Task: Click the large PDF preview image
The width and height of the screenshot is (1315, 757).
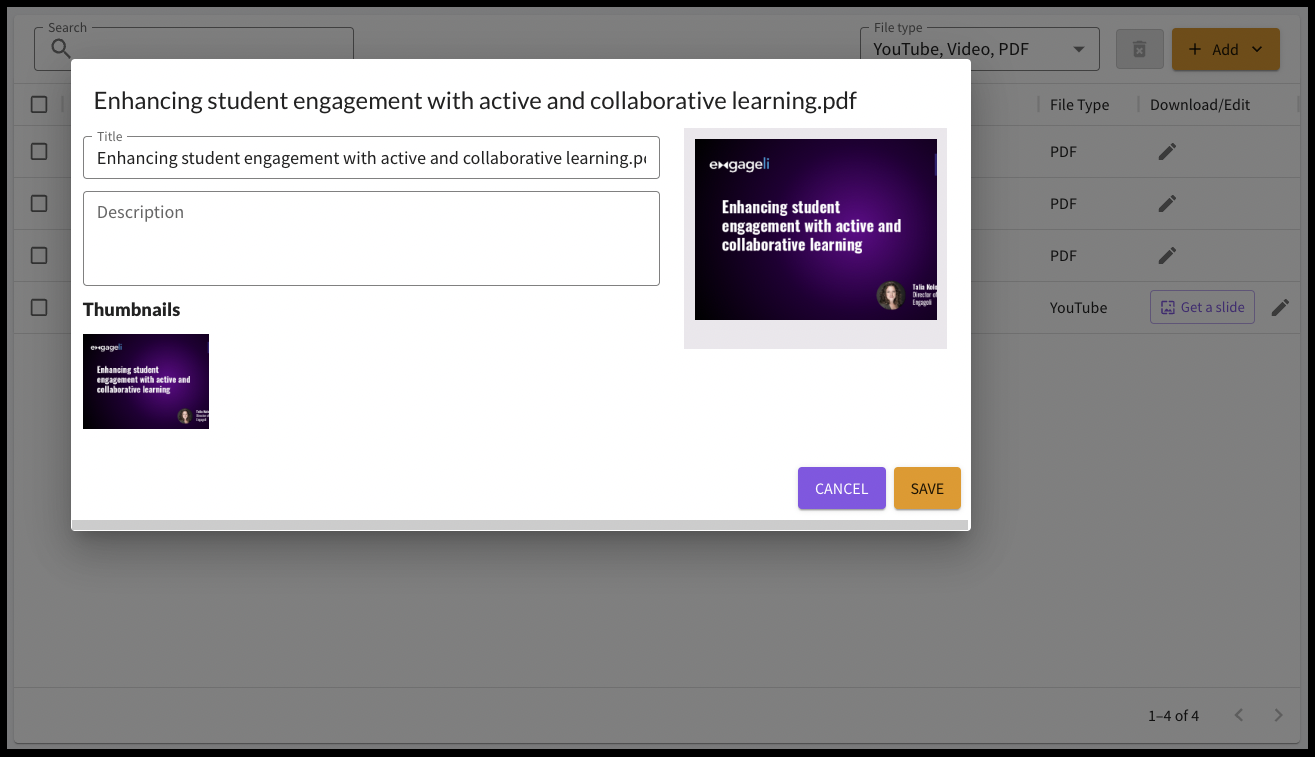Action: (816, 229)
